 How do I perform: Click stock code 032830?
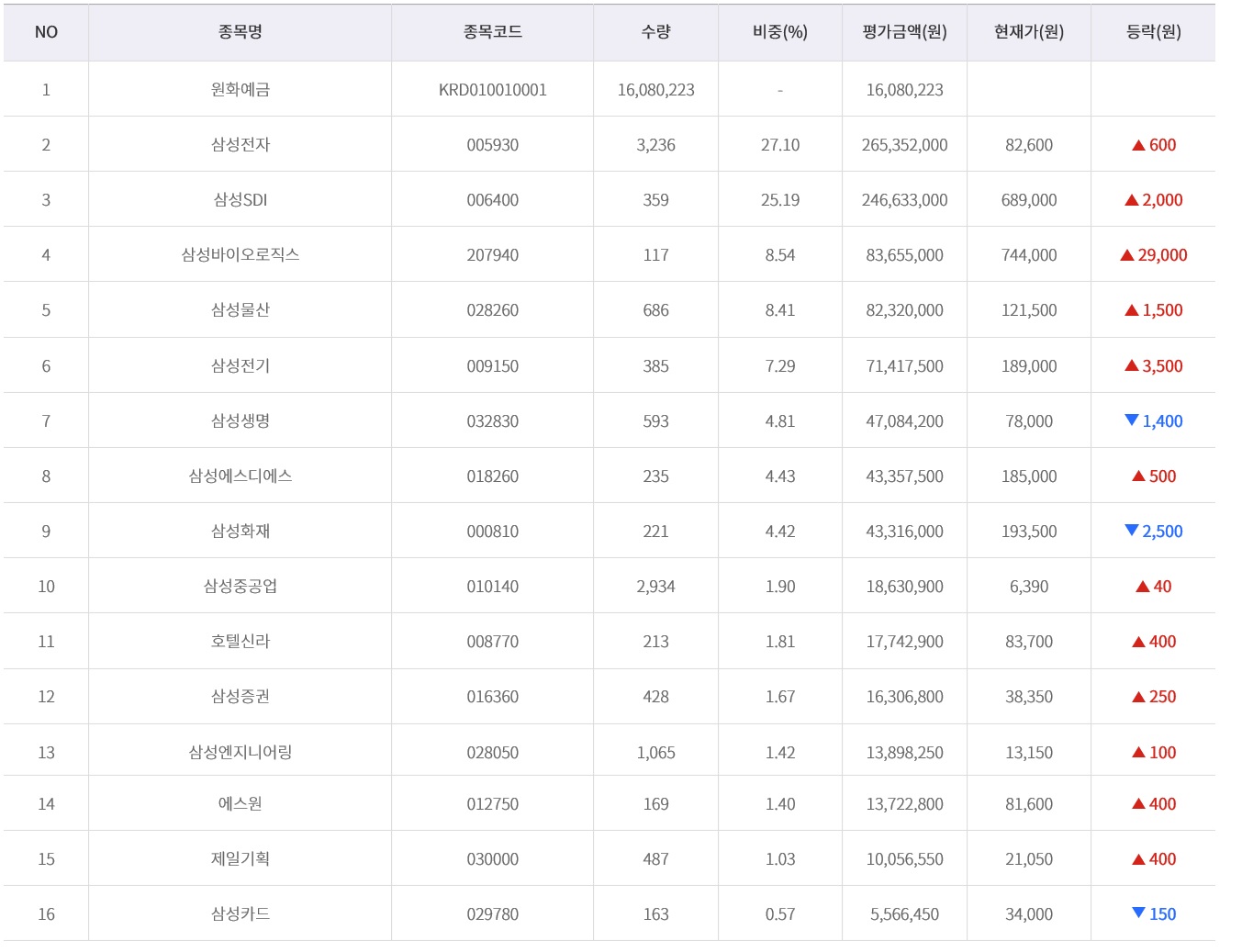[492, 421]
